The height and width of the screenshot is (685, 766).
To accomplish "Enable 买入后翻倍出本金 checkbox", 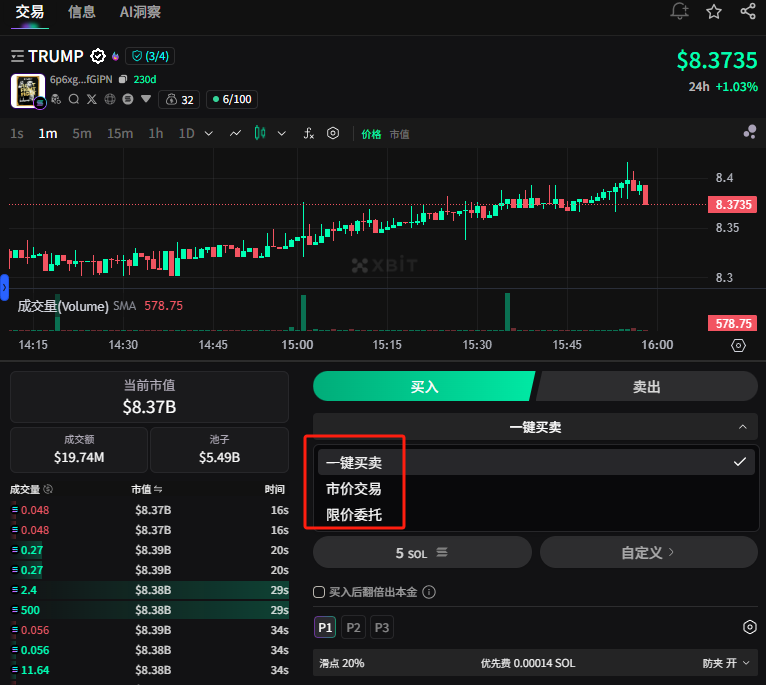I will [x=319, y=592].
